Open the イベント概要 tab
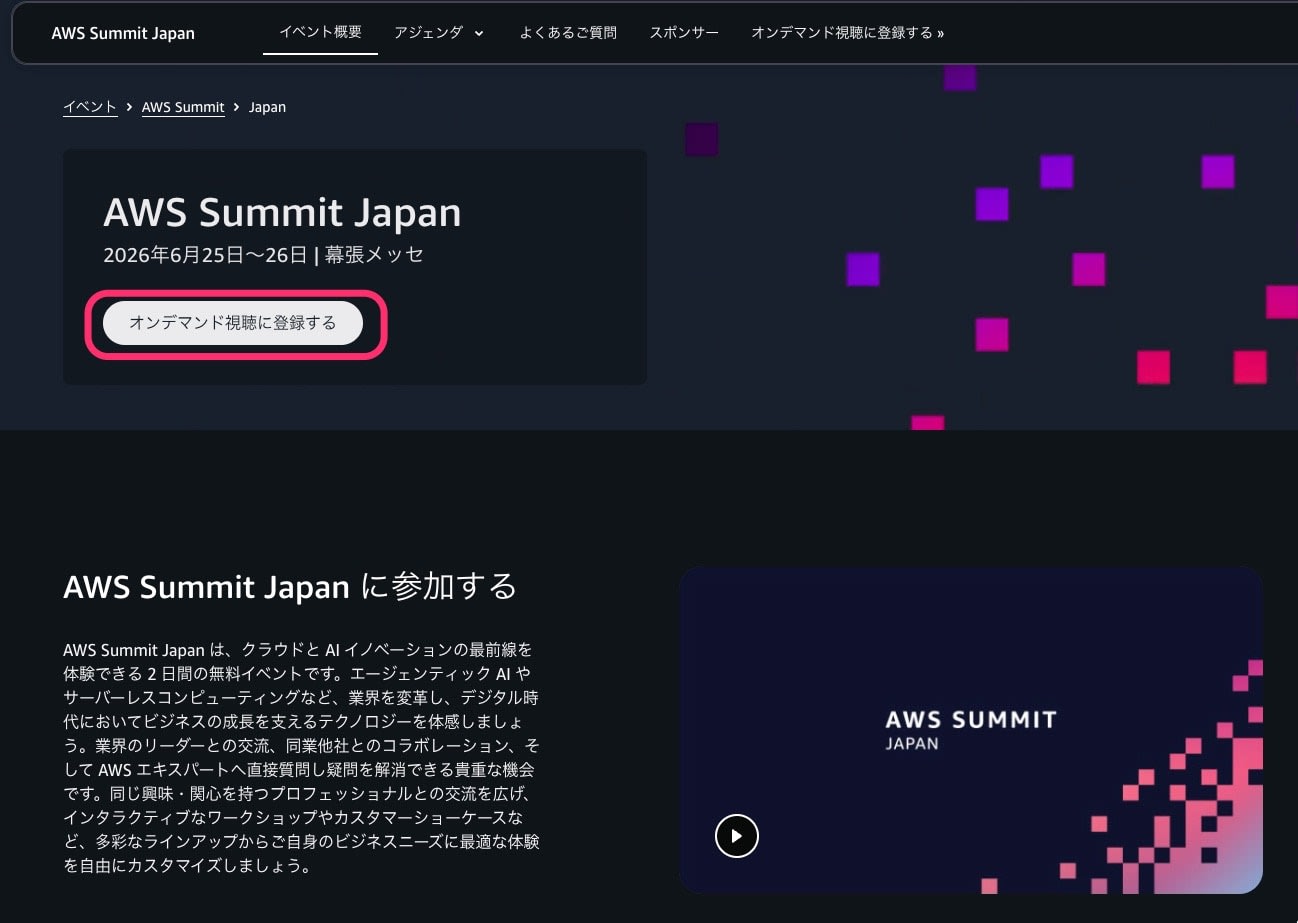Viewport: 1298px width, 923px height. click(x=320, y=32)
